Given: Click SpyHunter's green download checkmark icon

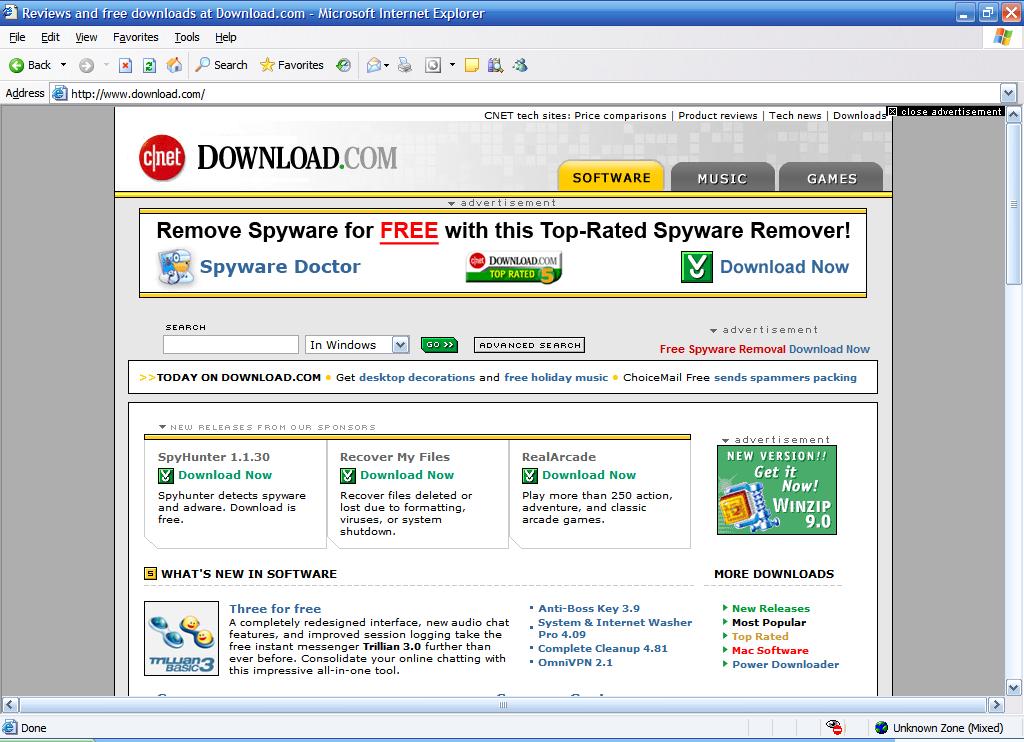Looking at the screenshot, I should point(166,476).
